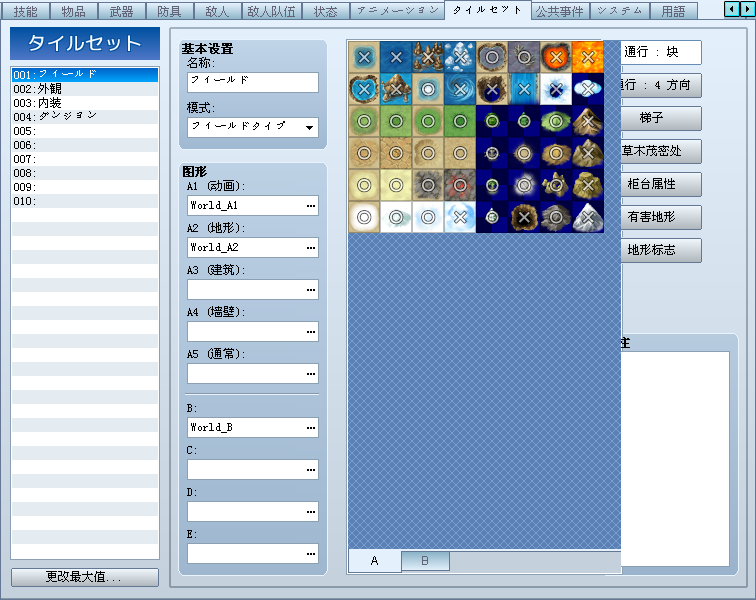Select the snow-capped mountain tile
Viewport: 756px width, 600px height.
point(588,218)
